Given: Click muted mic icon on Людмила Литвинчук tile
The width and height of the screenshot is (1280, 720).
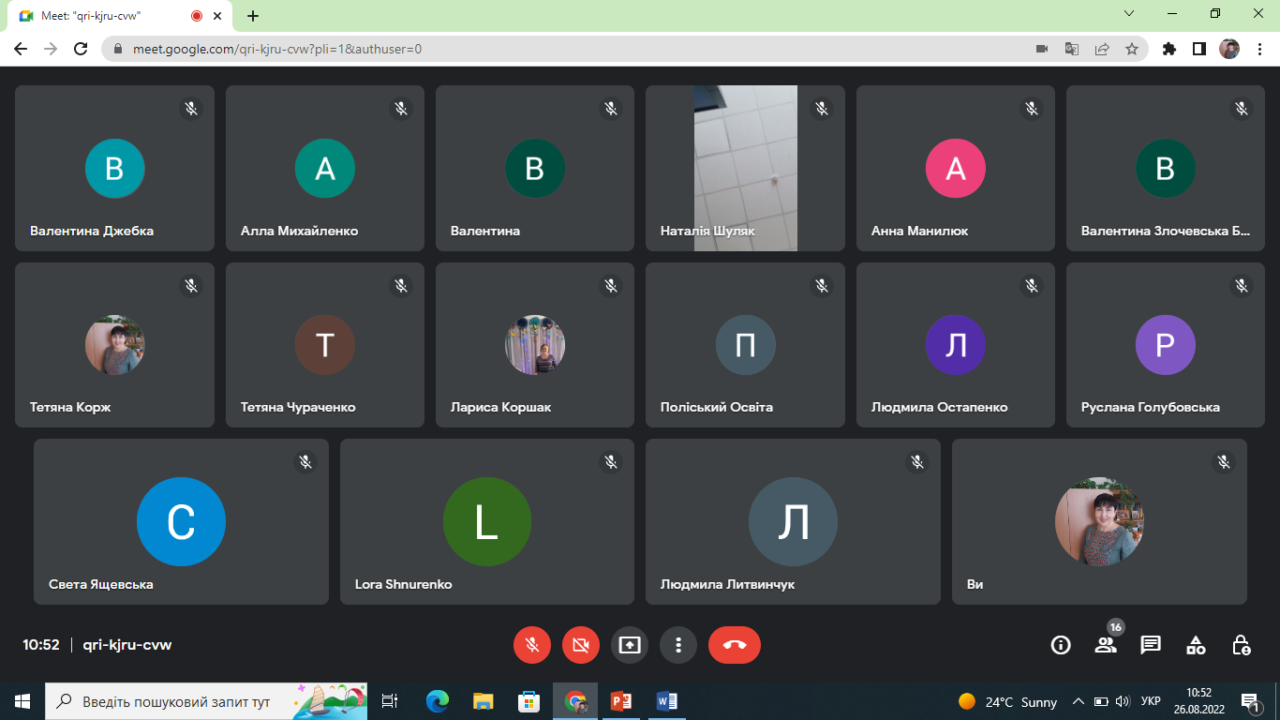Looking at the screenshot, I should coord(917,462).
